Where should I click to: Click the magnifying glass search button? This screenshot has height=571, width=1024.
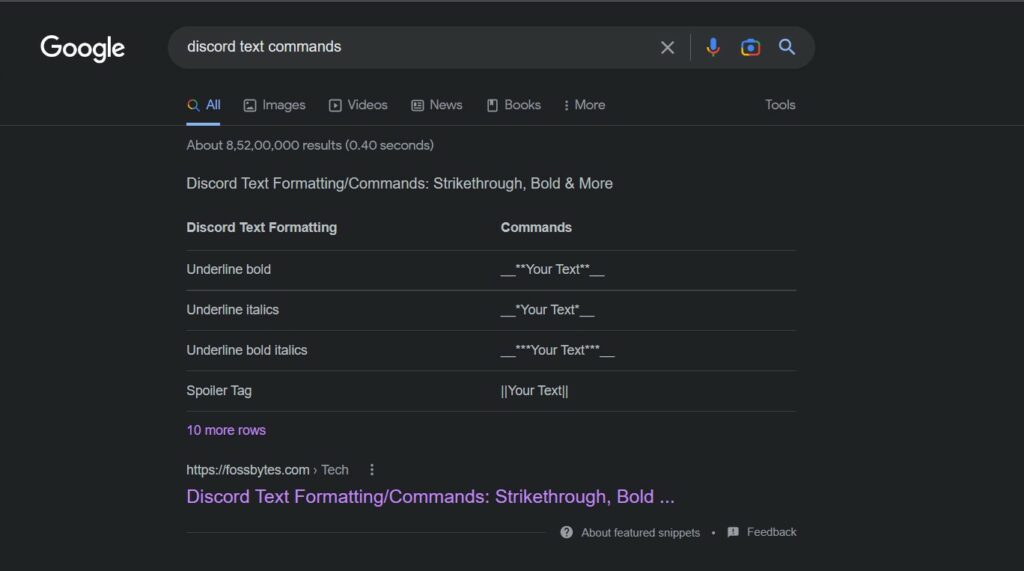(787, 47)
